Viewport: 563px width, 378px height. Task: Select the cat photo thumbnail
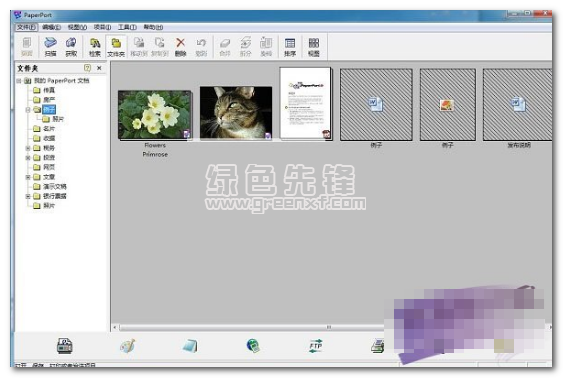(236, 112)
